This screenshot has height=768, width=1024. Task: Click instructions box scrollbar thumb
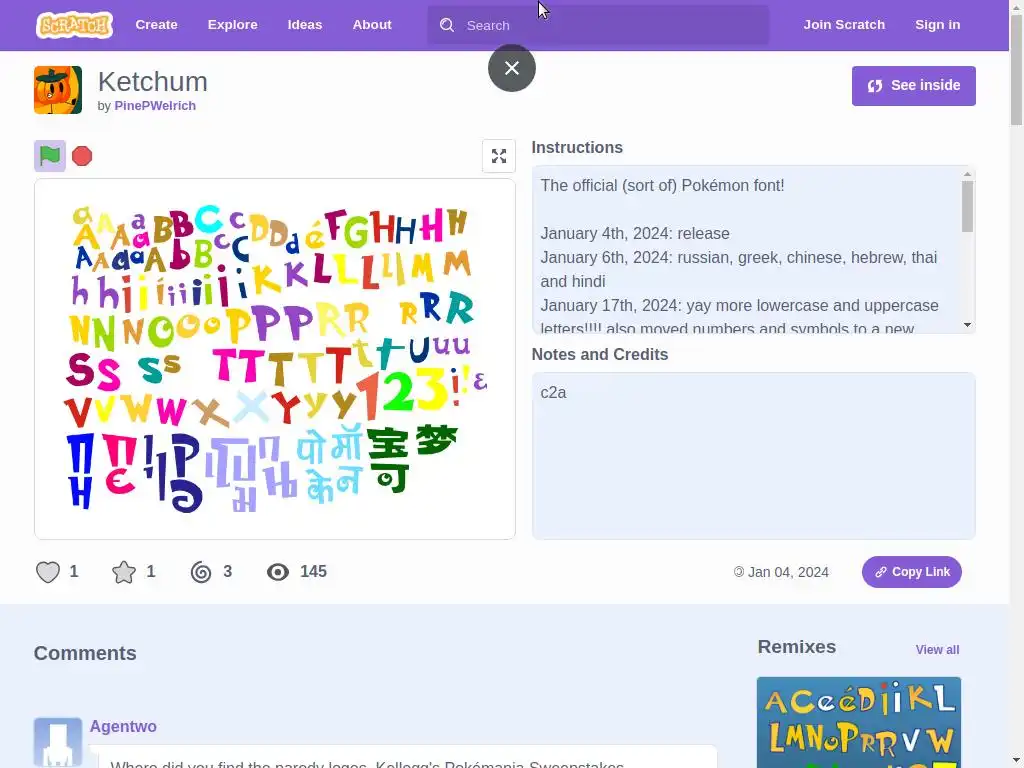pos(967,206)
